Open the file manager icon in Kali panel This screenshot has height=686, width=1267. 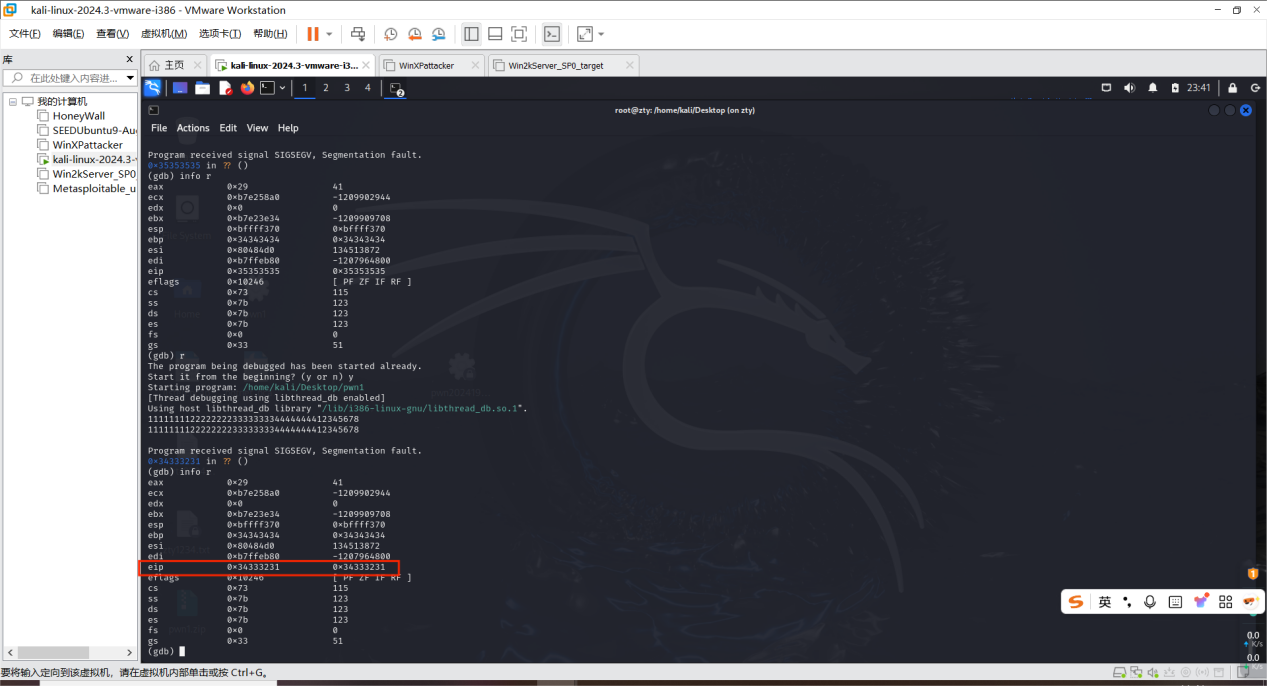(x=202, y=88)
